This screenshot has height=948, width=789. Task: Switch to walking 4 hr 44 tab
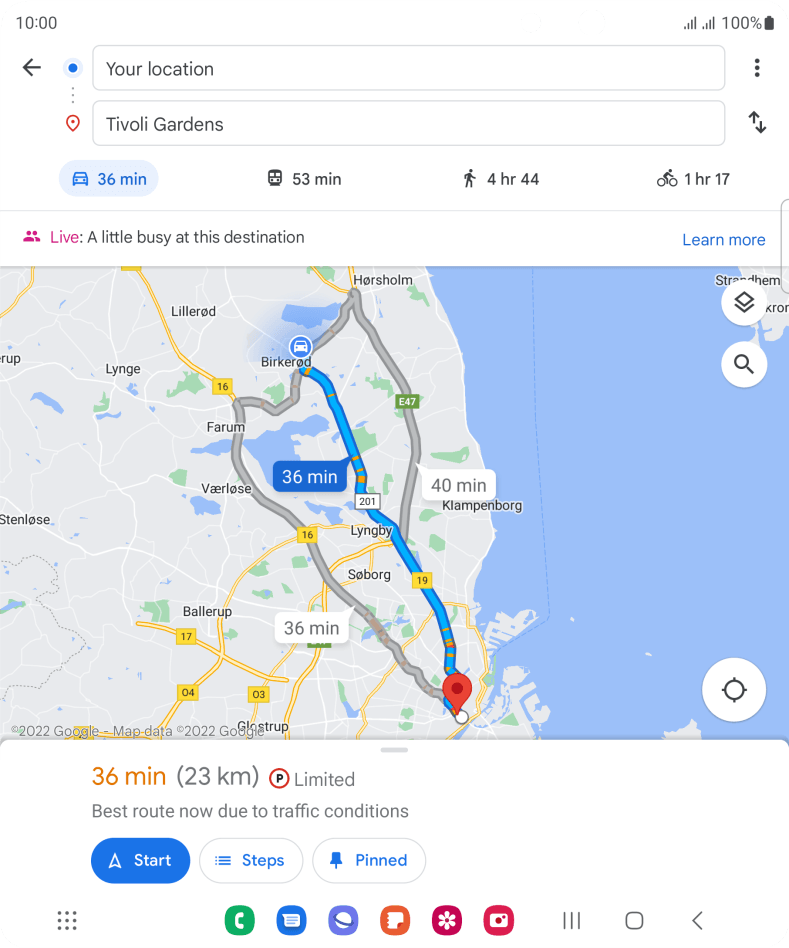pos(501,179)
